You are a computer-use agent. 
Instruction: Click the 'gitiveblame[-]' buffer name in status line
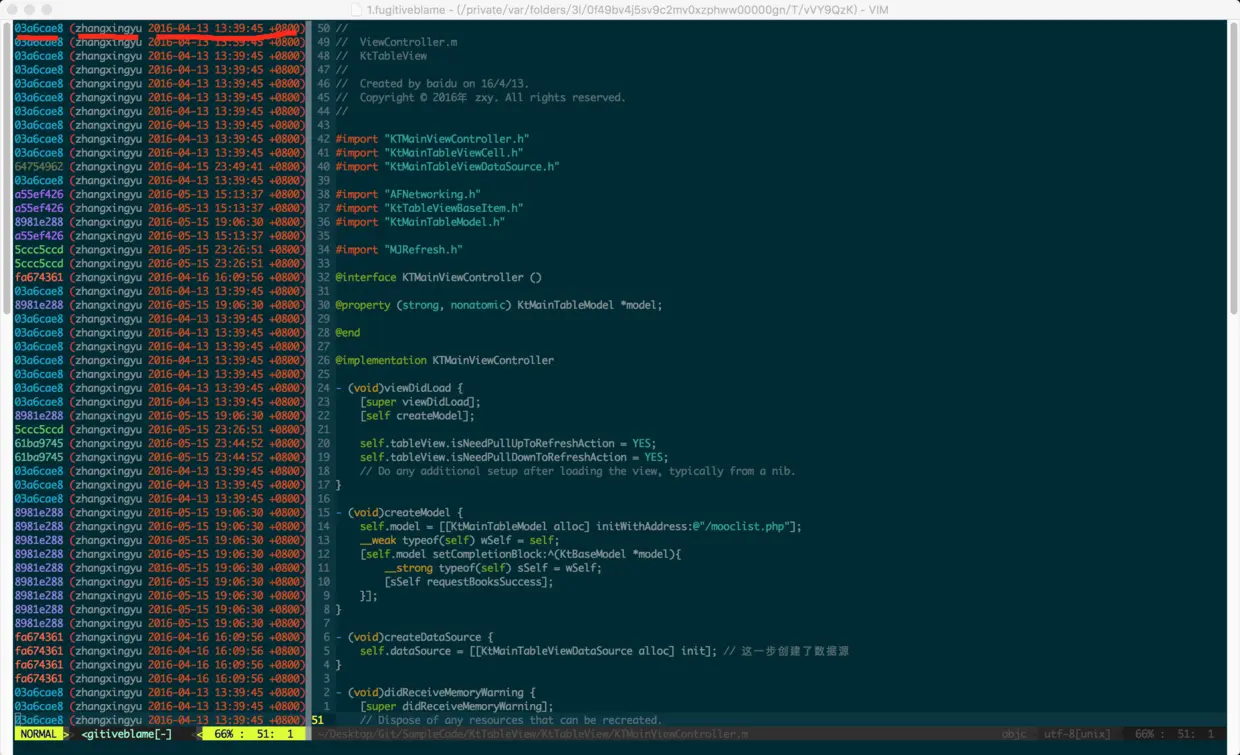pyautogui.click(x=127, y=734)
